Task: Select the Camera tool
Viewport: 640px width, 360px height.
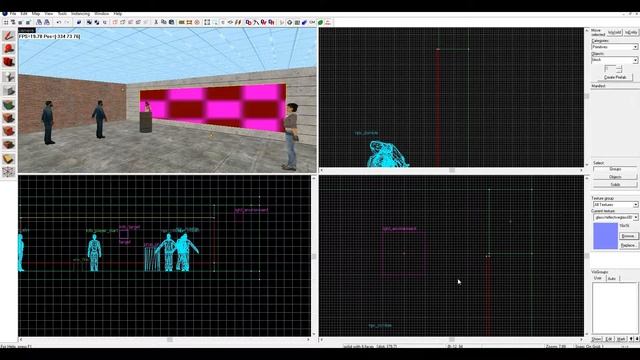Action: tap(9, 62)
